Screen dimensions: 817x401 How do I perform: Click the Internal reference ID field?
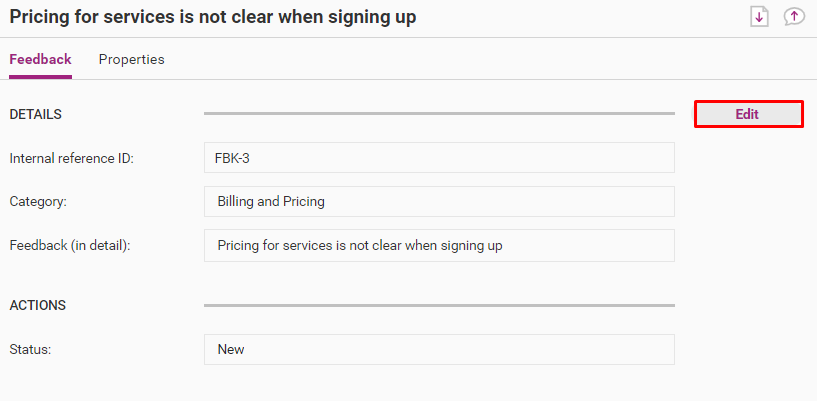pyautogui.click(x=439, y=158)
